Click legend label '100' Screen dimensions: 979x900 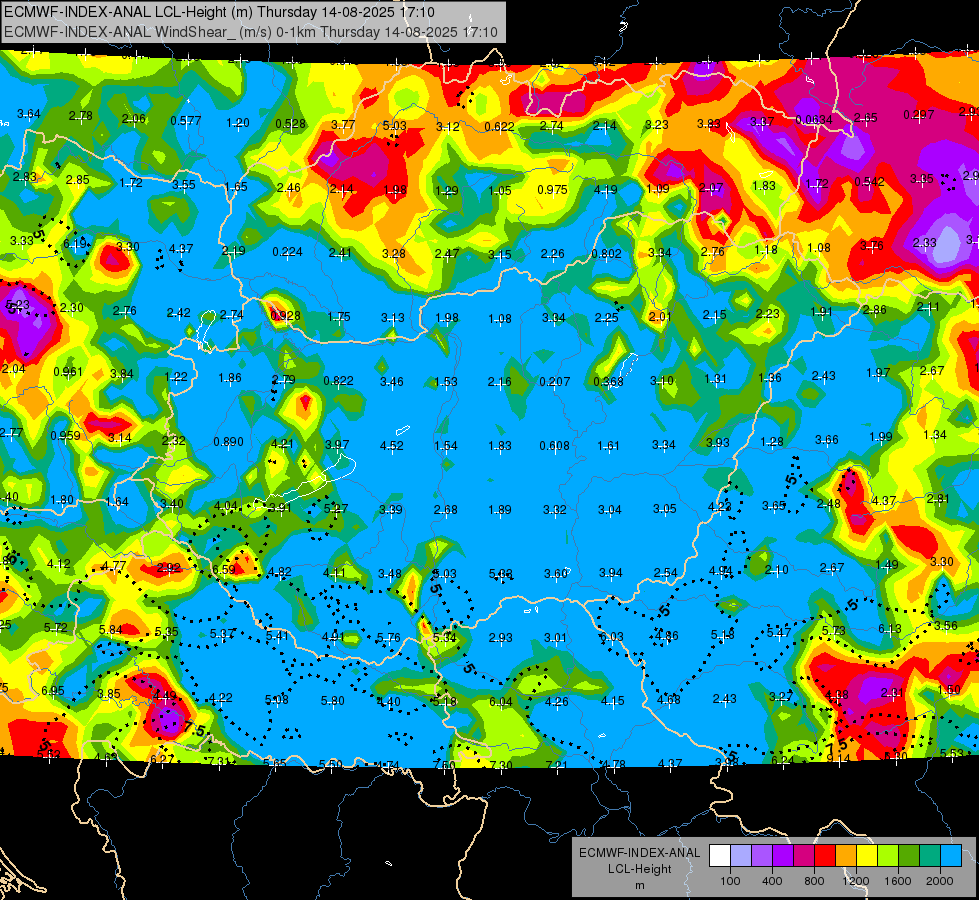coord(730,881)
